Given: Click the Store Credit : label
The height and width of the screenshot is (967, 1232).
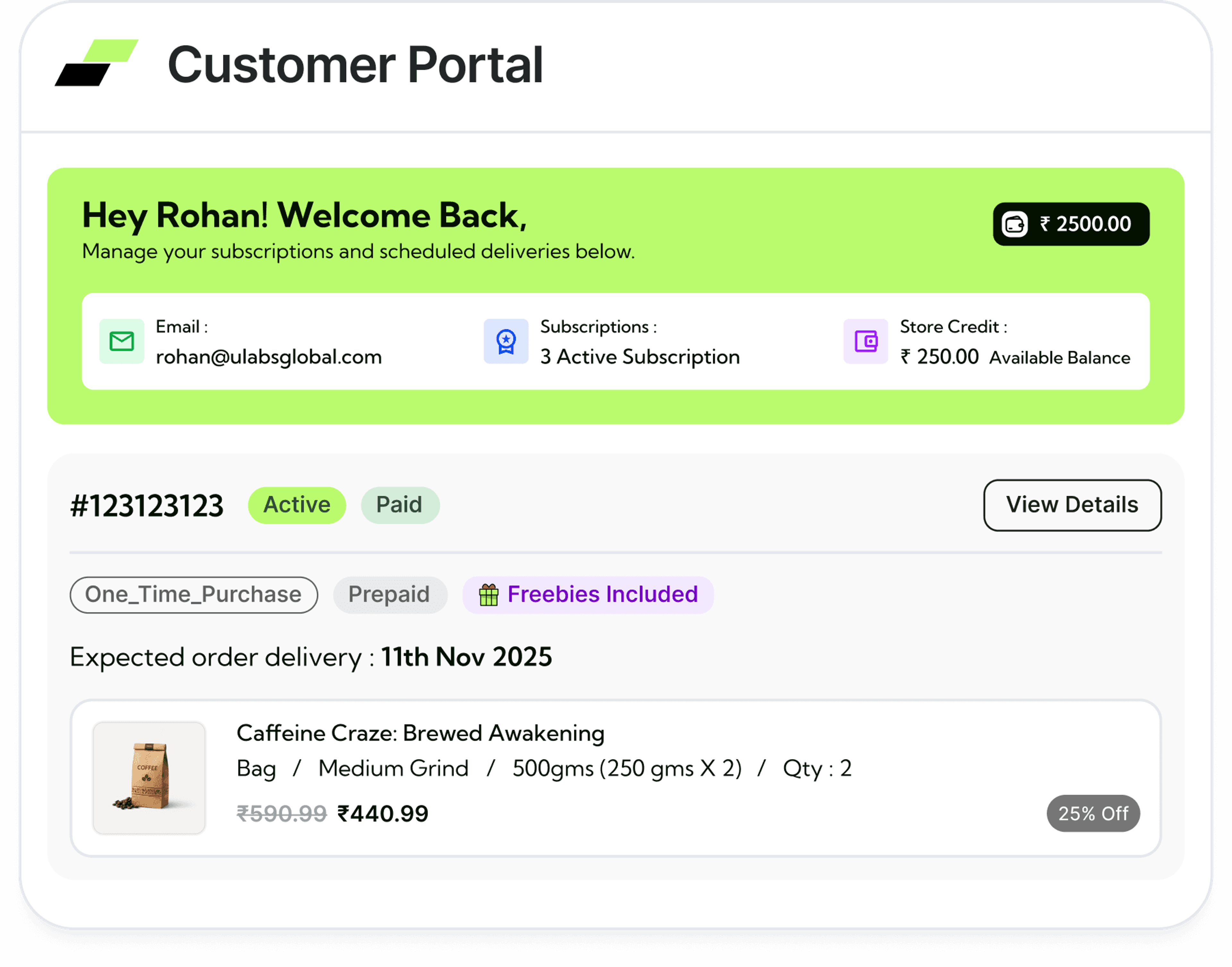Looking at the screenshot, I should point(954,327).
